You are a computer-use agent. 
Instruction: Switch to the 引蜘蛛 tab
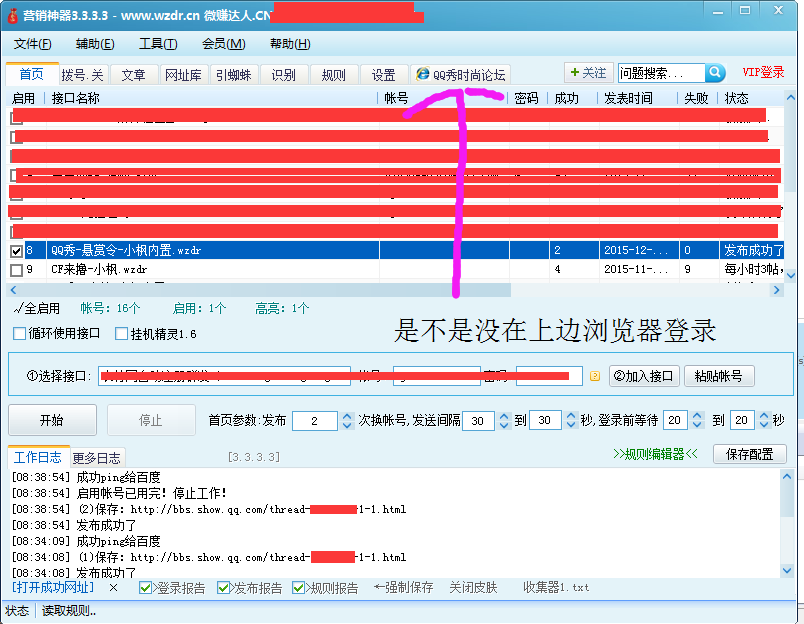pyautogui.click(x=232, y=75)
